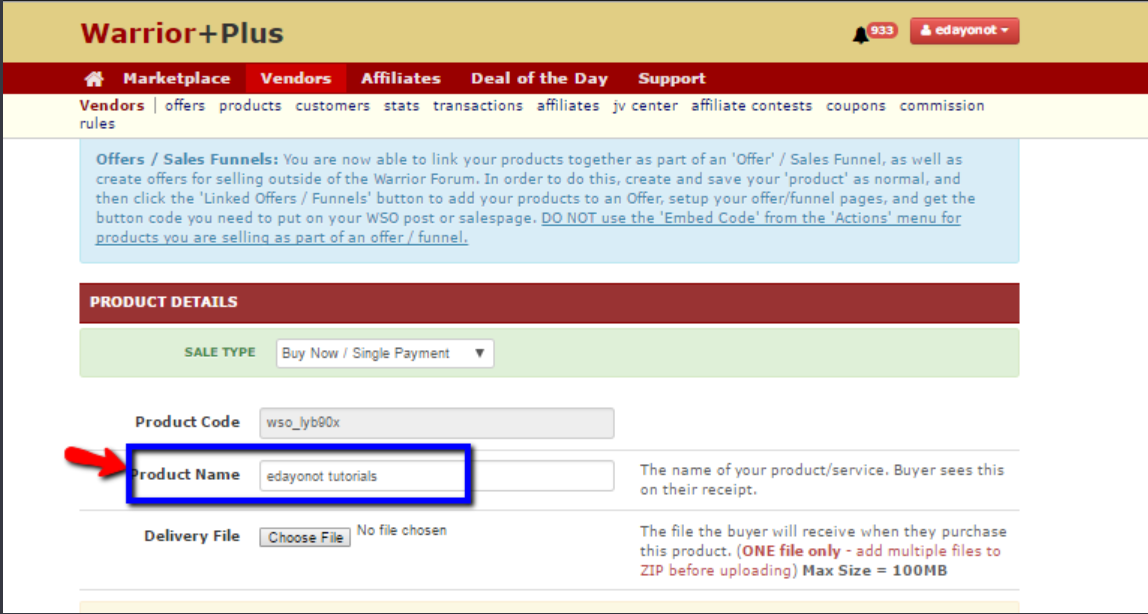Select the Vendors main tab
The height and width of the screenshot is (614, 1148).
point(296,78)
